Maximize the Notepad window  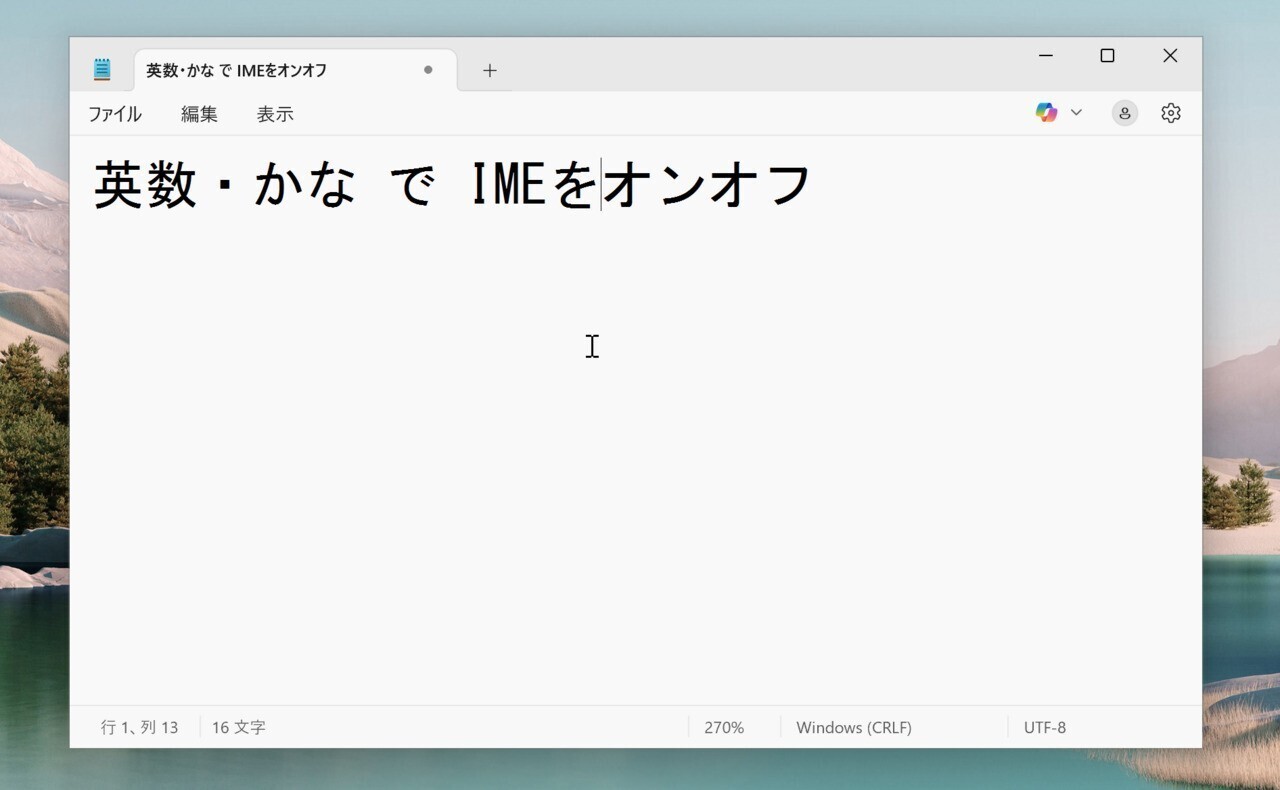pos(1107,56)
